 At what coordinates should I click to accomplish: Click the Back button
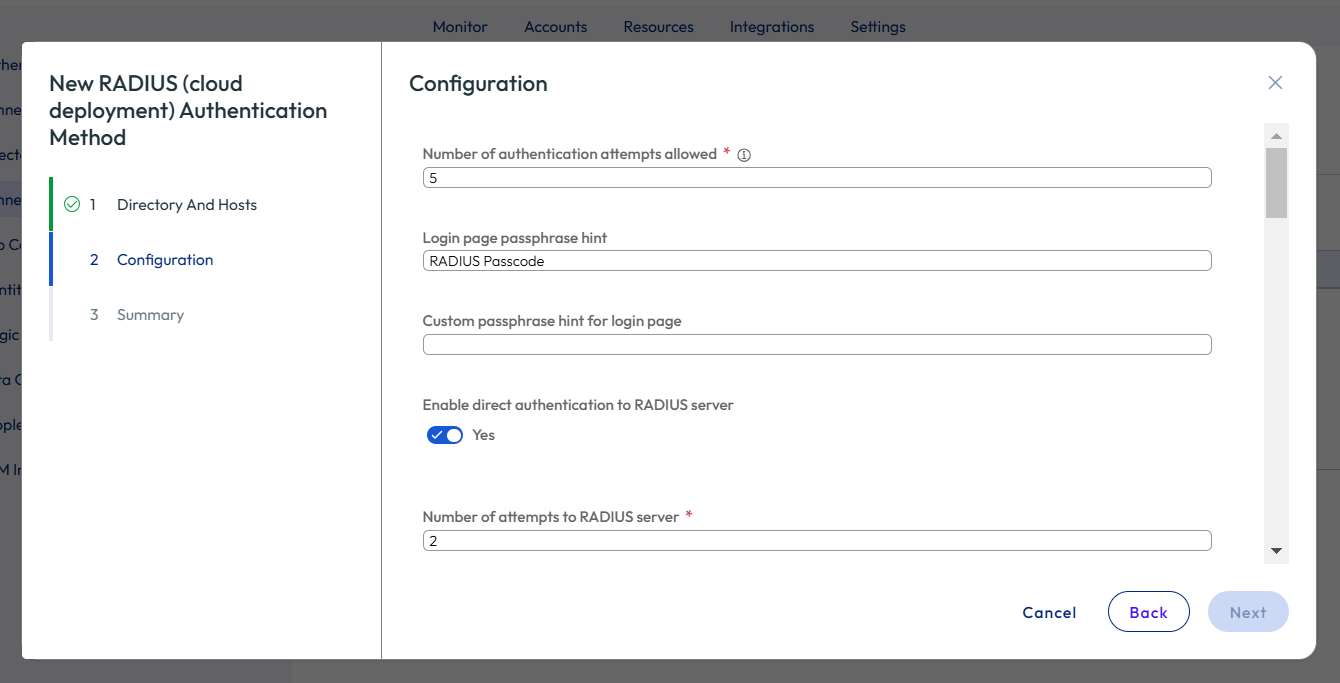(x=1148, y=612)
